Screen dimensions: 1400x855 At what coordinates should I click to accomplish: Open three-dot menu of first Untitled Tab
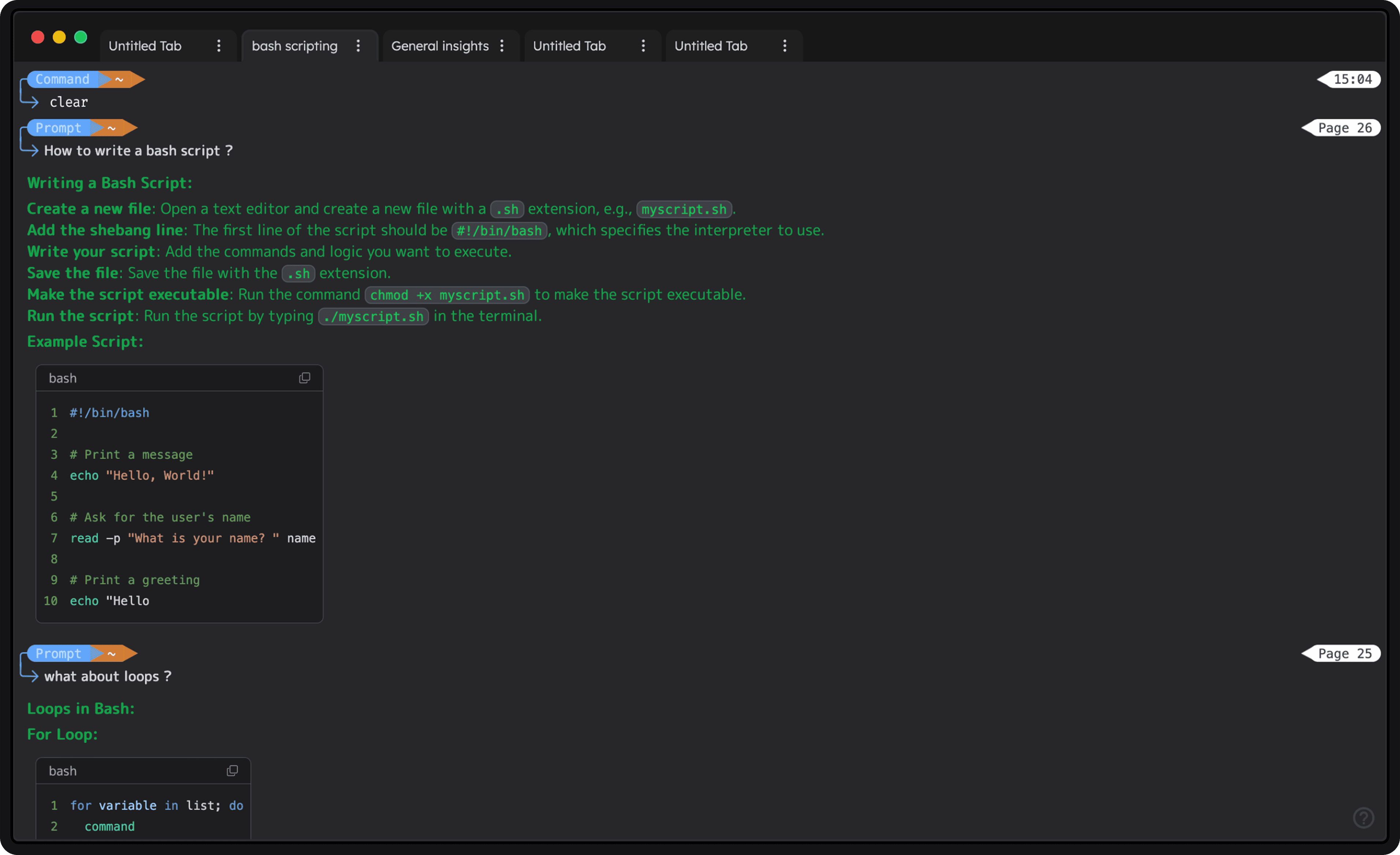click(219, 46)
